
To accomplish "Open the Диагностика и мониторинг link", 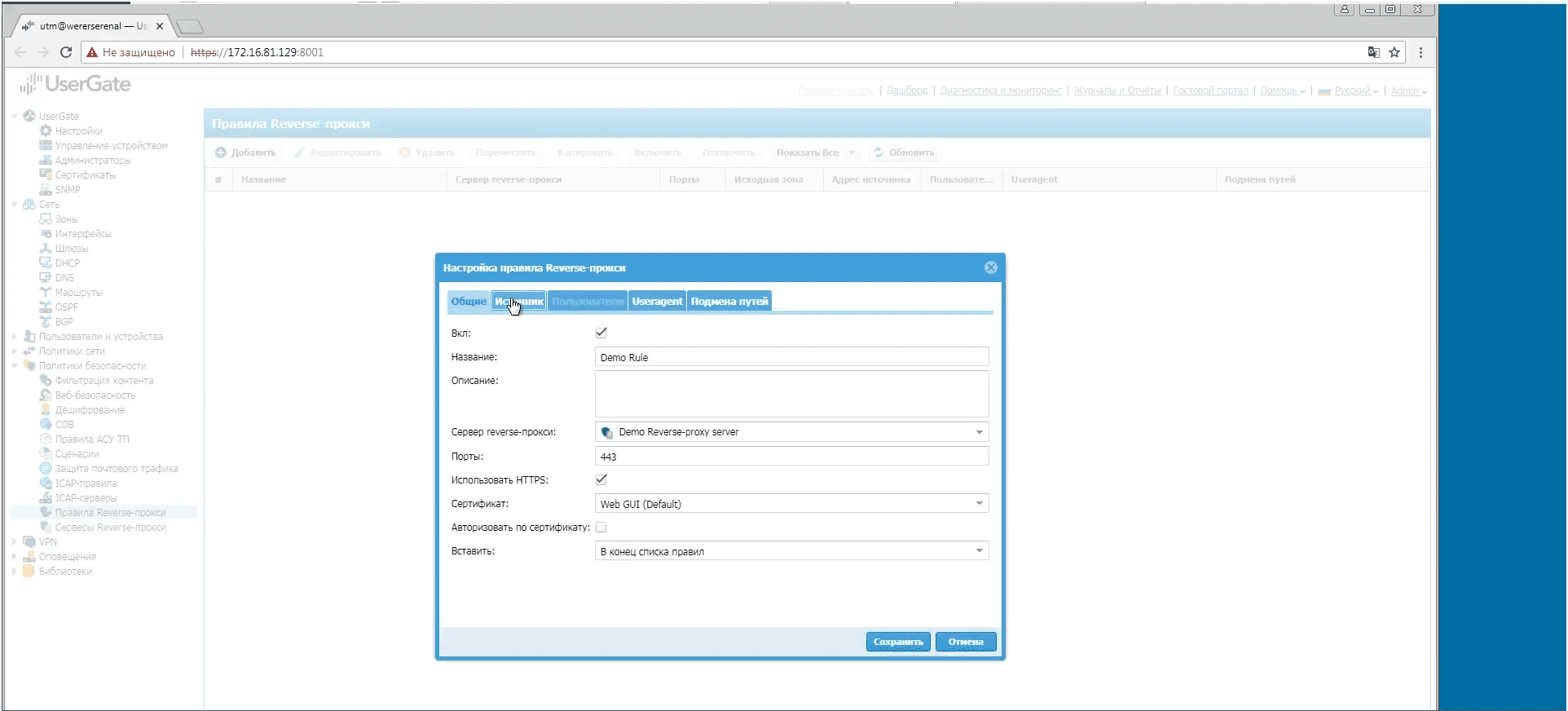I will [1001, 91].
